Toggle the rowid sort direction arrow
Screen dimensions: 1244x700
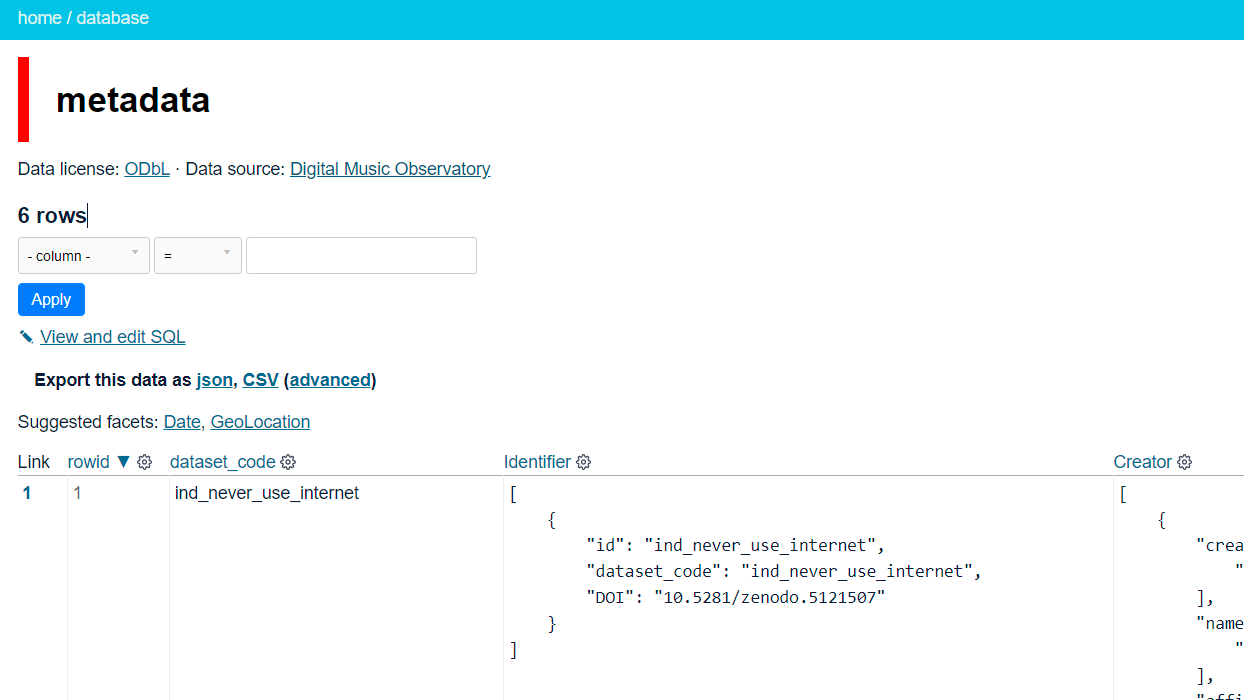coord(123,462)
